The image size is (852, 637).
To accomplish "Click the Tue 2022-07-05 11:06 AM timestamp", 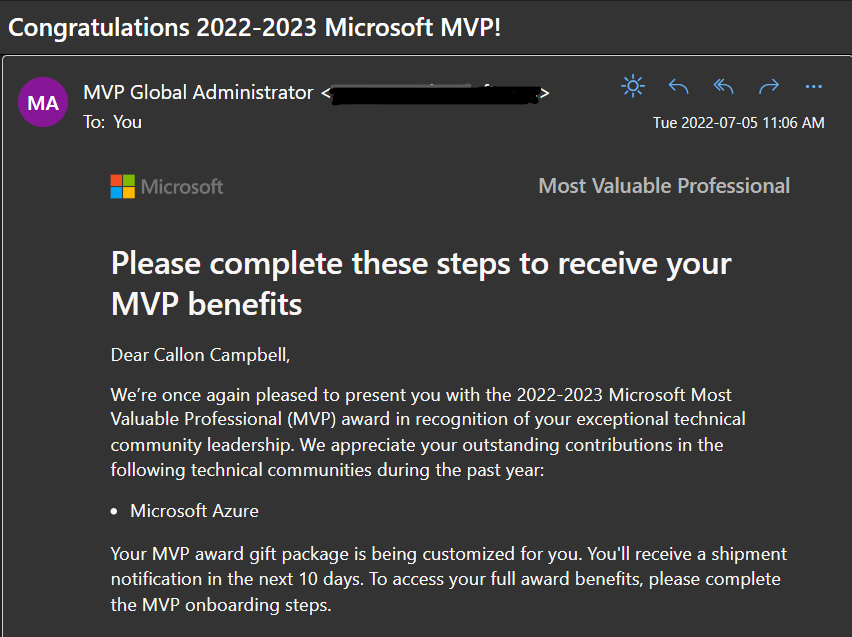I will [x=738, y=123].
